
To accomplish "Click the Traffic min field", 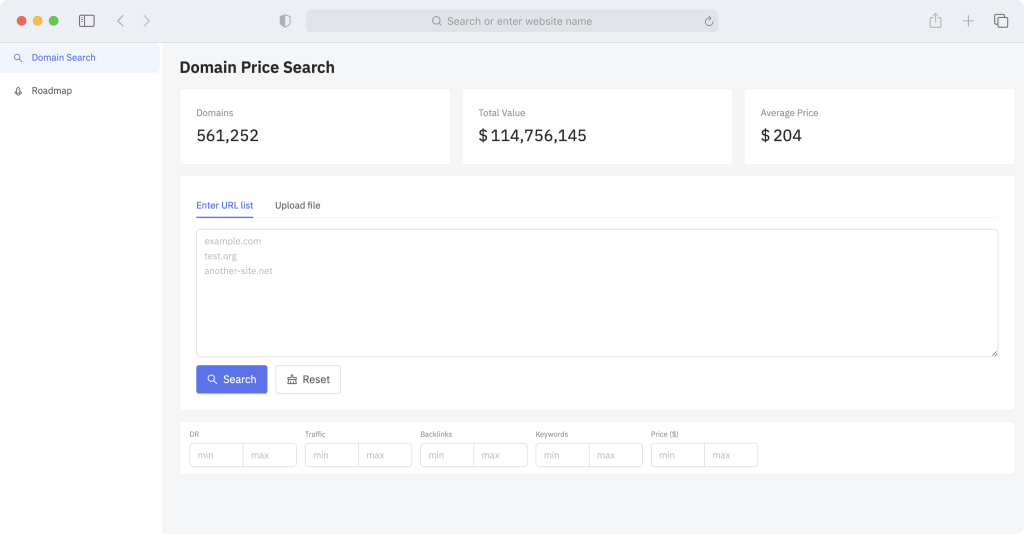I will pos(332,455).
